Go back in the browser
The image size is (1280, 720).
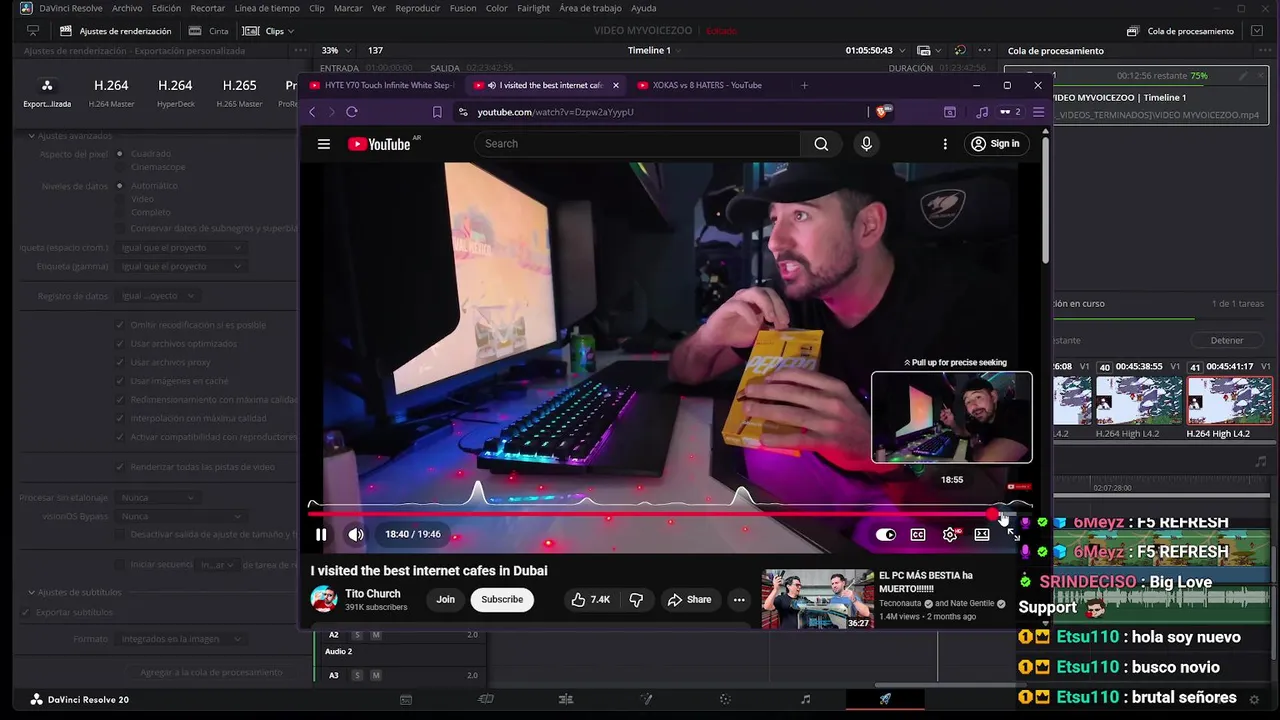click(312, 112)
